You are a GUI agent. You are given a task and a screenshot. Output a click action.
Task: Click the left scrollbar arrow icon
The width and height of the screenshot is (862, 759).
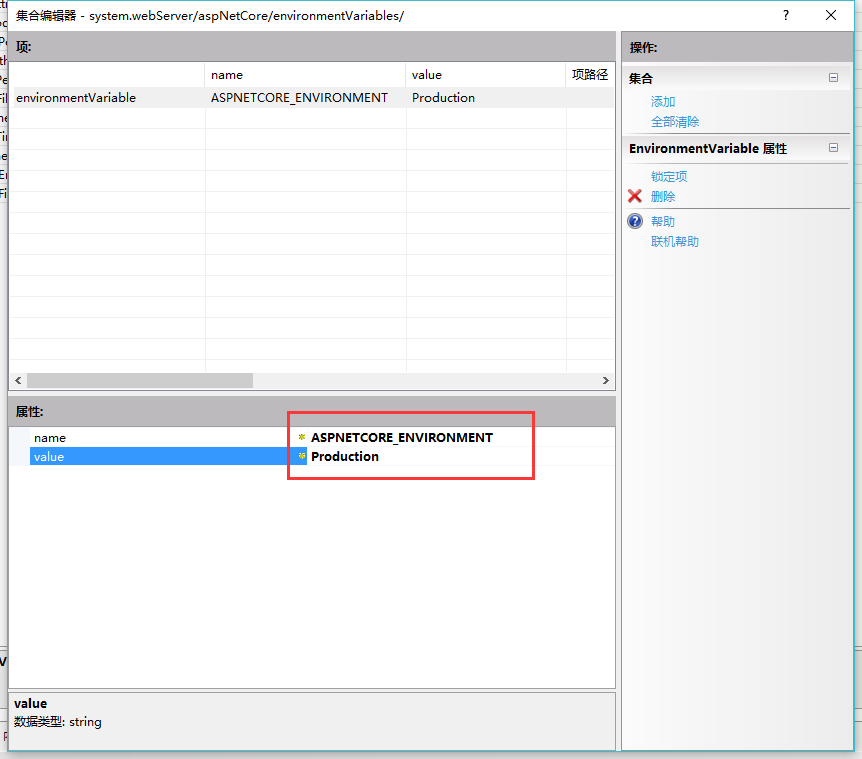17,380
